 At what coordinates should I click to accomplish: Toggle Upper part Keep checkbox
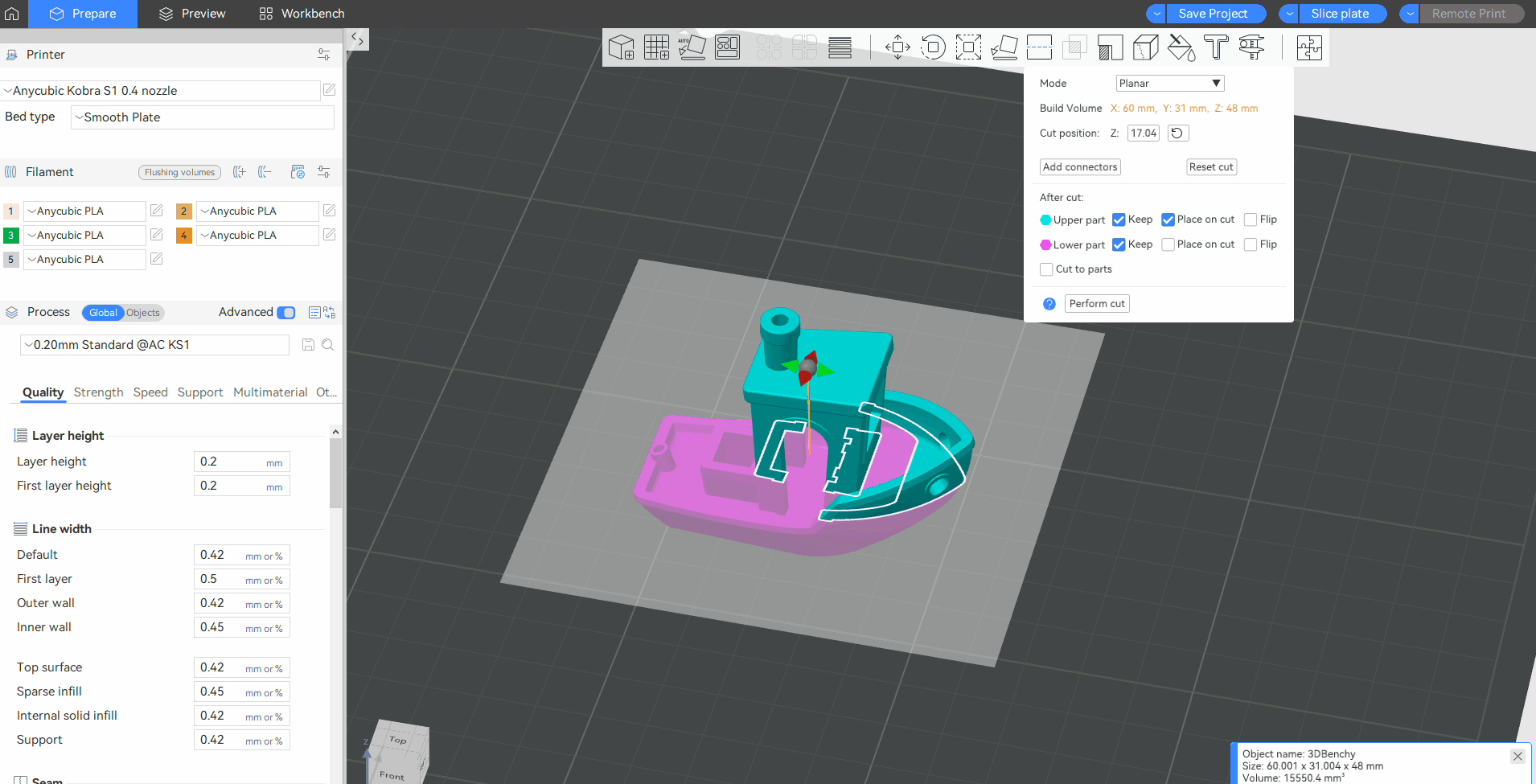coord(1119,220)
